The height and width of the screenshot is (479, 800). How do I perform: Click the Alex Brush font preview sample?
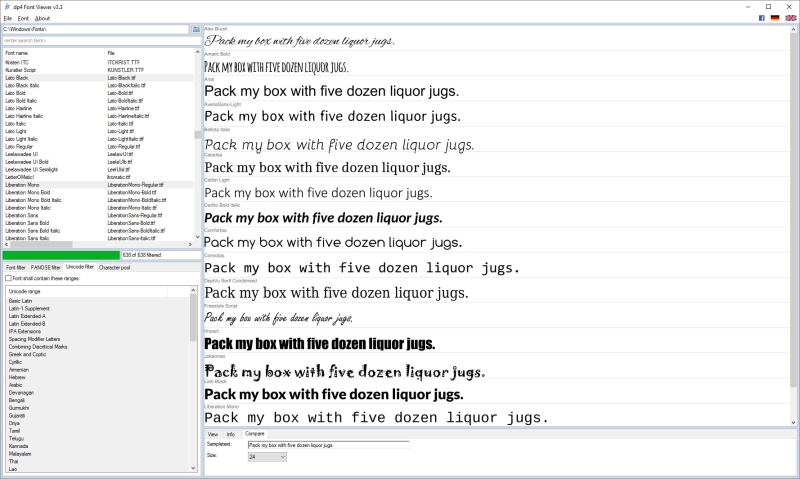pyautogui.click(x=299, y=41)
